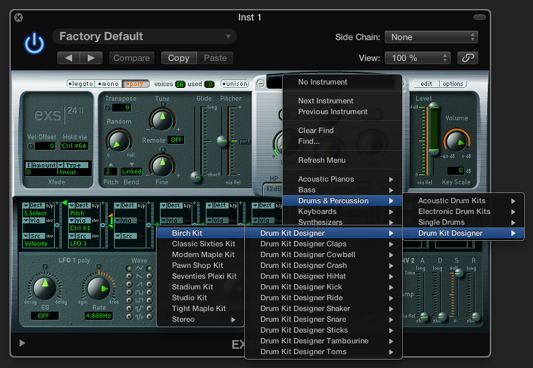The image size is (533, 368).
Task: Choose Classic Sixties Kit
Action: click(x=201, y=244)
